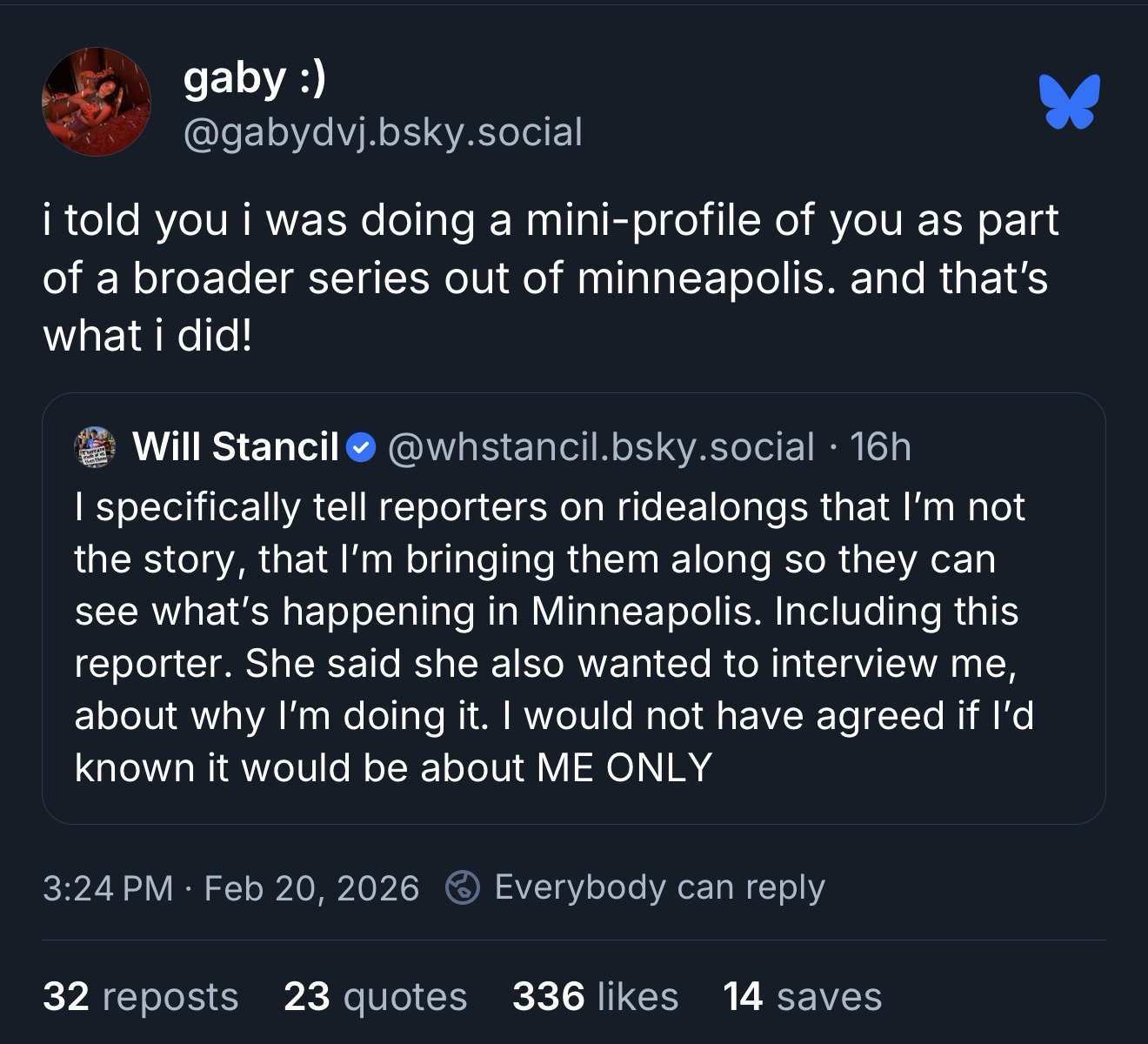View the 32 reposts list
1148x1044 pixels.
point(140,996)
